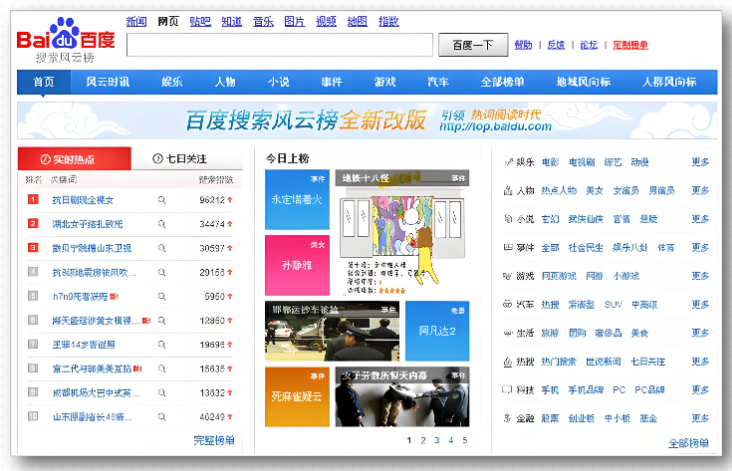This screenshot has width=732, height=471.
Task: Click search icon in rank 6 row
Action: (162, 321)
